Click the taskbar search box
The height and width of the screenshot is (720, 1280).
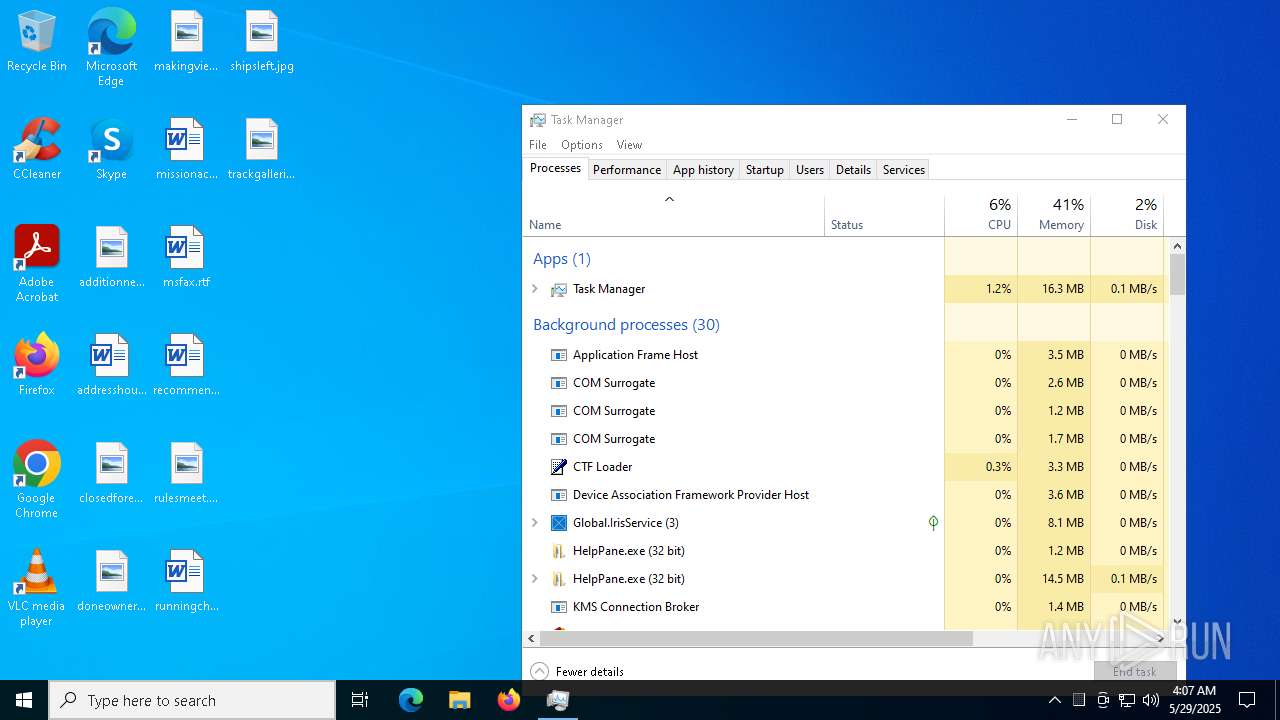coord(192,700)
